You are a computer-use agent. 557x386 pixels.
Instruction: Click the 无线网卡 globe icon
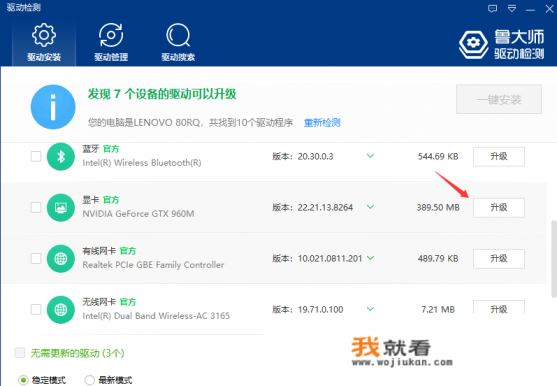coord(61,310)
